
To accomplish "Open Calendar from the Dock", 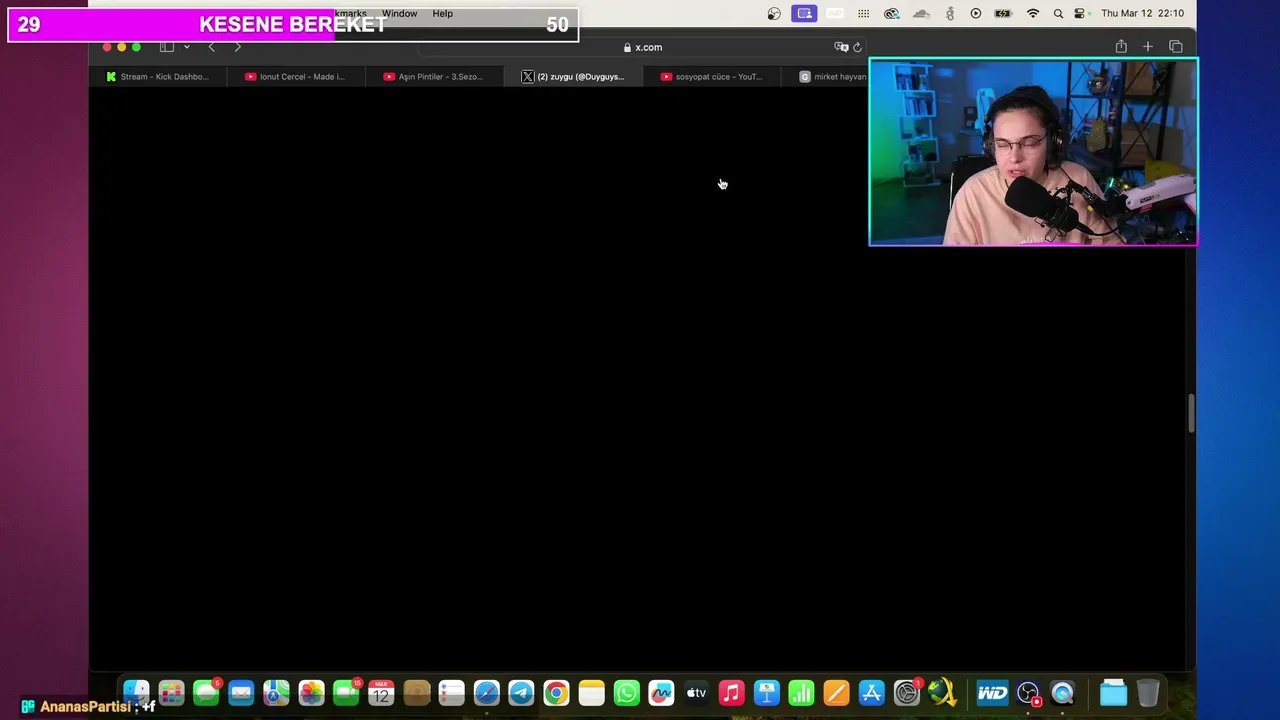I will click(381, 692).
